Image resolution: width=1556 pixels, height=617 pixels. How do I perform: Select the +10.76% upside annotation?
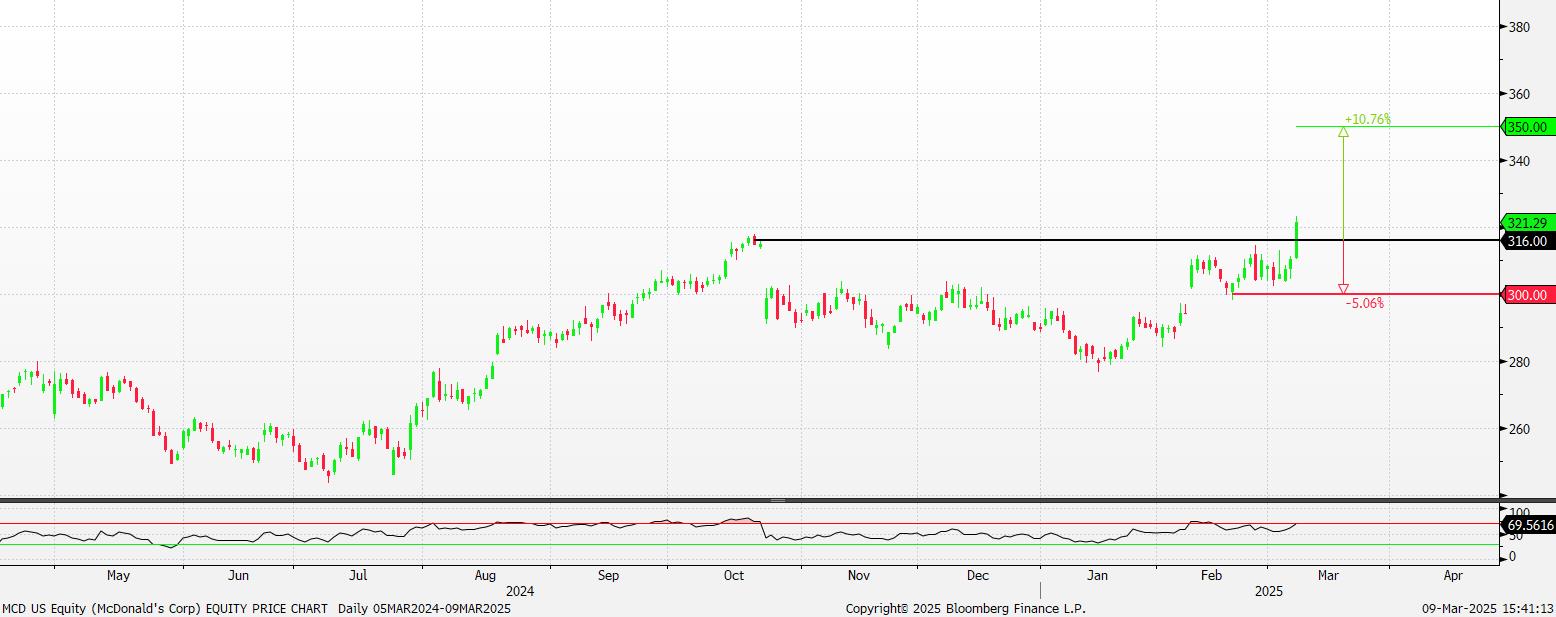pyautogui.click(x=1367, y=120)
